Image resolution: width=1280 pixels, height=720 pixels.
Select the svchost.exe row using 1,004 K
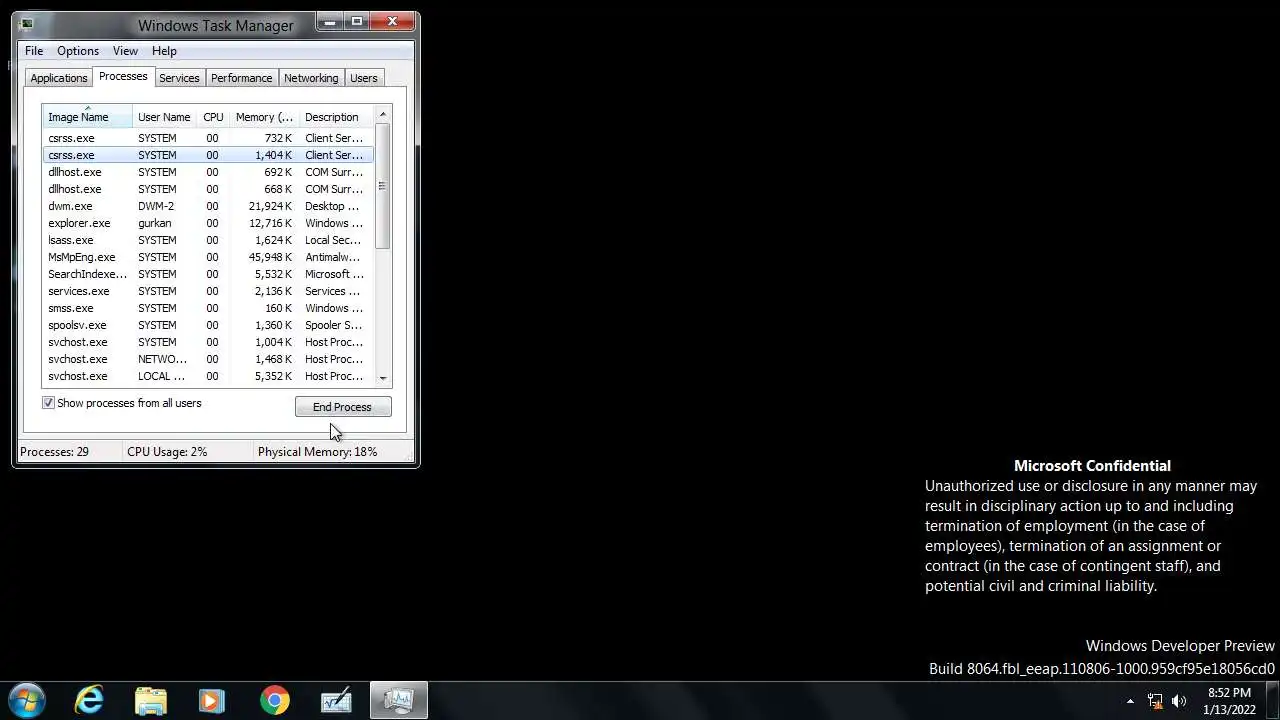[x=208, y=342]
